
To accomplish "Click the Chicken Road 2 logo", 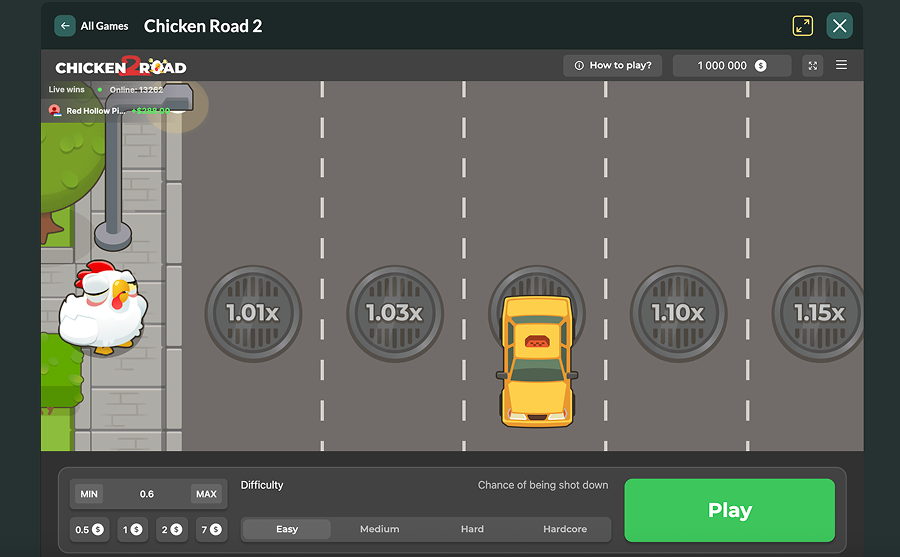I will [x=121, y=67].
